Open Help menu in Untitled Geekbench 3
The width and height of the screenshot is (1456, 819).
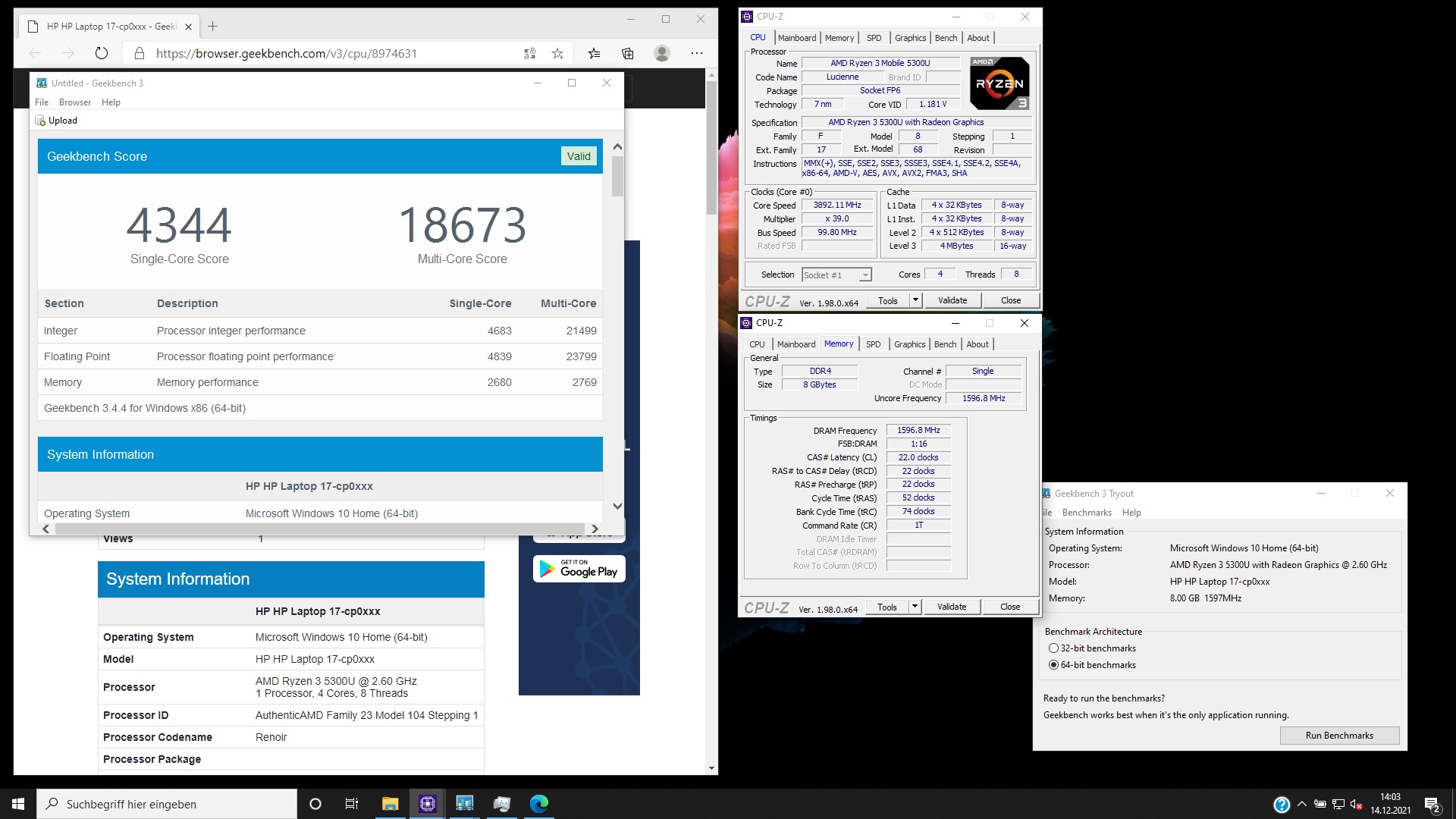coord(111,102)
